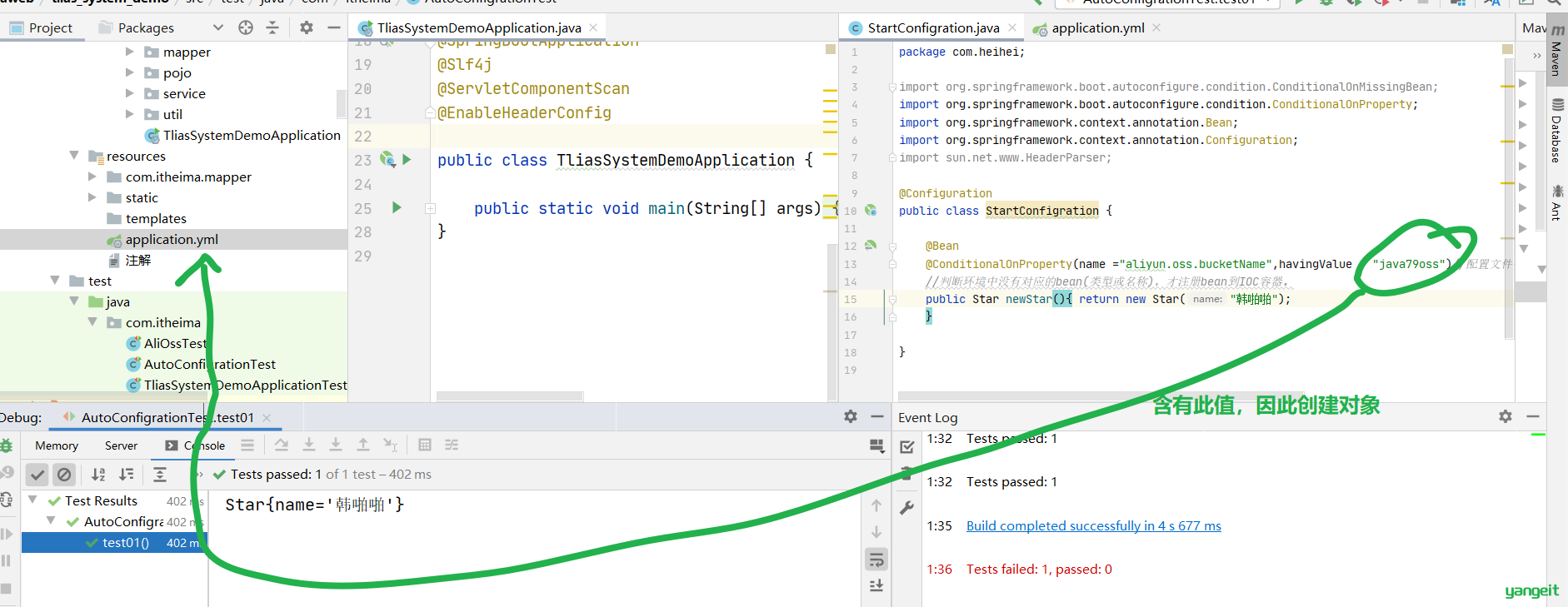
Task: Select the 注解 file in the tree
Action: pos(129,260)
